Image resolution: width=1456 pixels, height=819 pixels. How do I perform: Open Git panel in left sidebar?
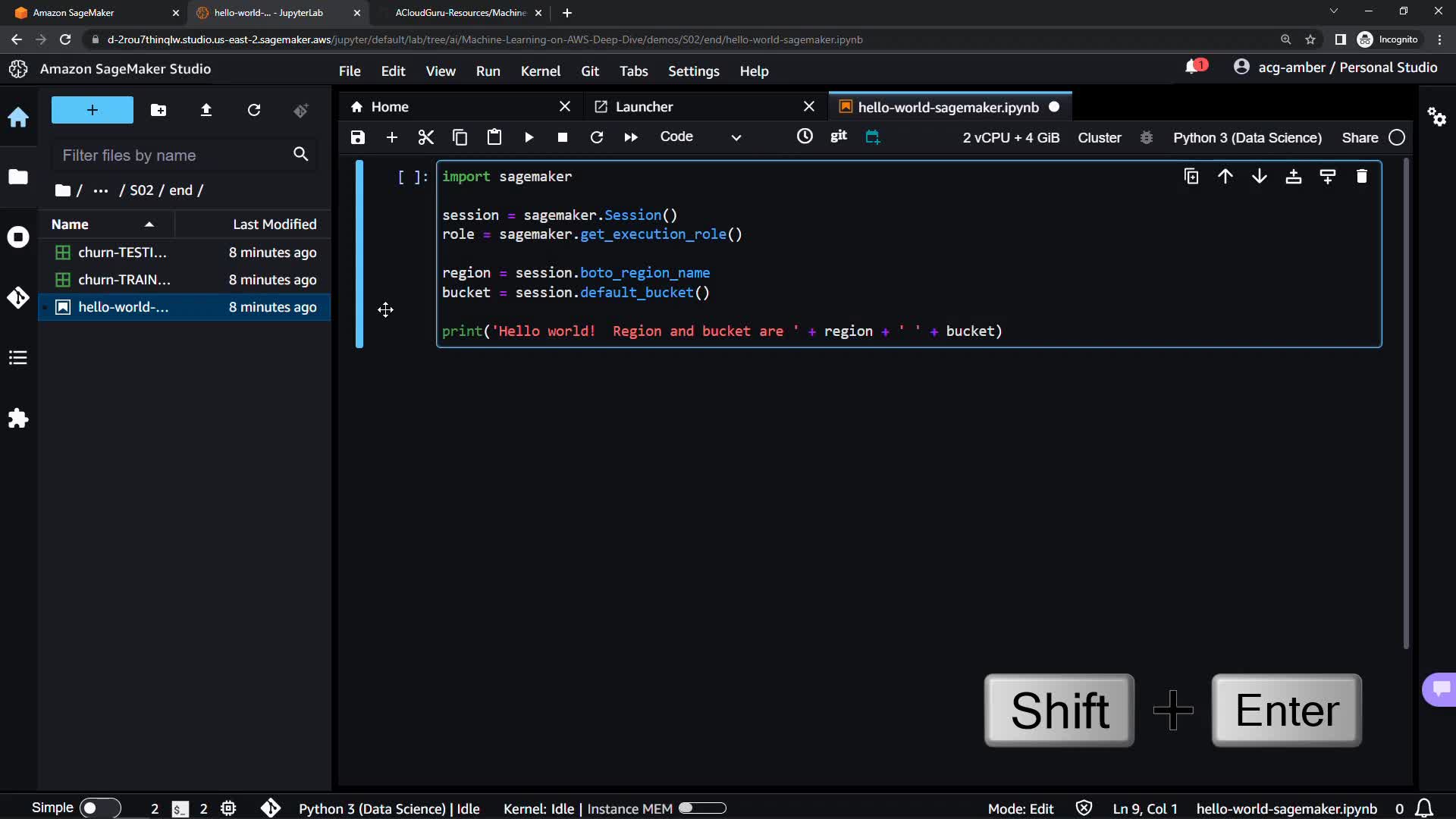coord(18,297)
